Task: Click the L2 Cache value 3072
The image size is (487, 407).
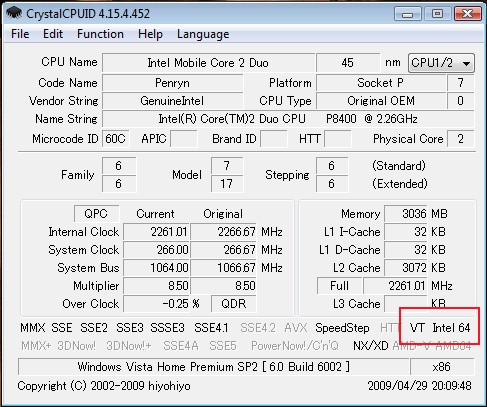Action: click(406, 268)
